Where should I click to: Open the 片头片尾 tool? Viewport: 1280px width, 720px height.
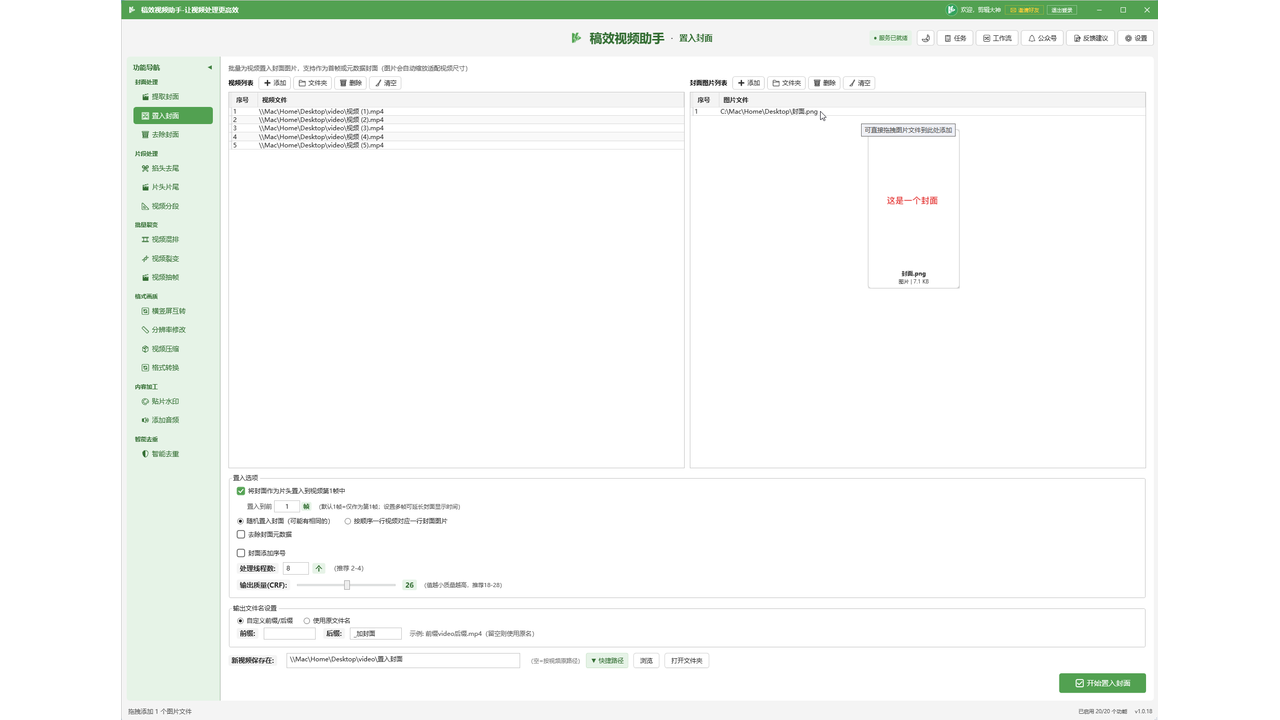[x=172, y=187]
